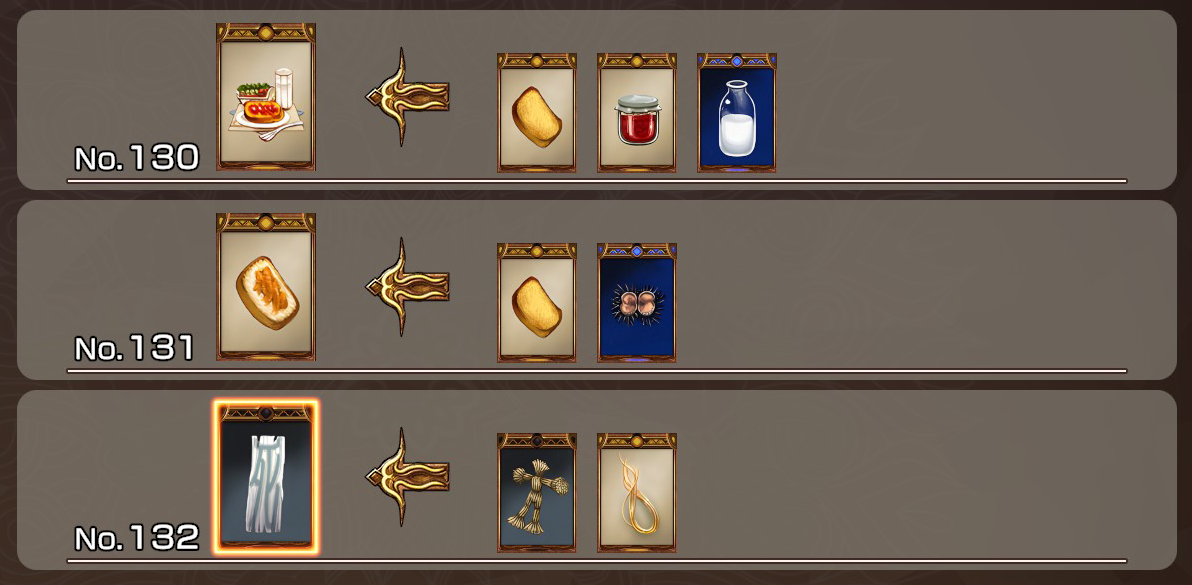Choose the milk bottle ingredient card
The width and height of the screenshot is (1192, 585).
[x=737, y=112]
